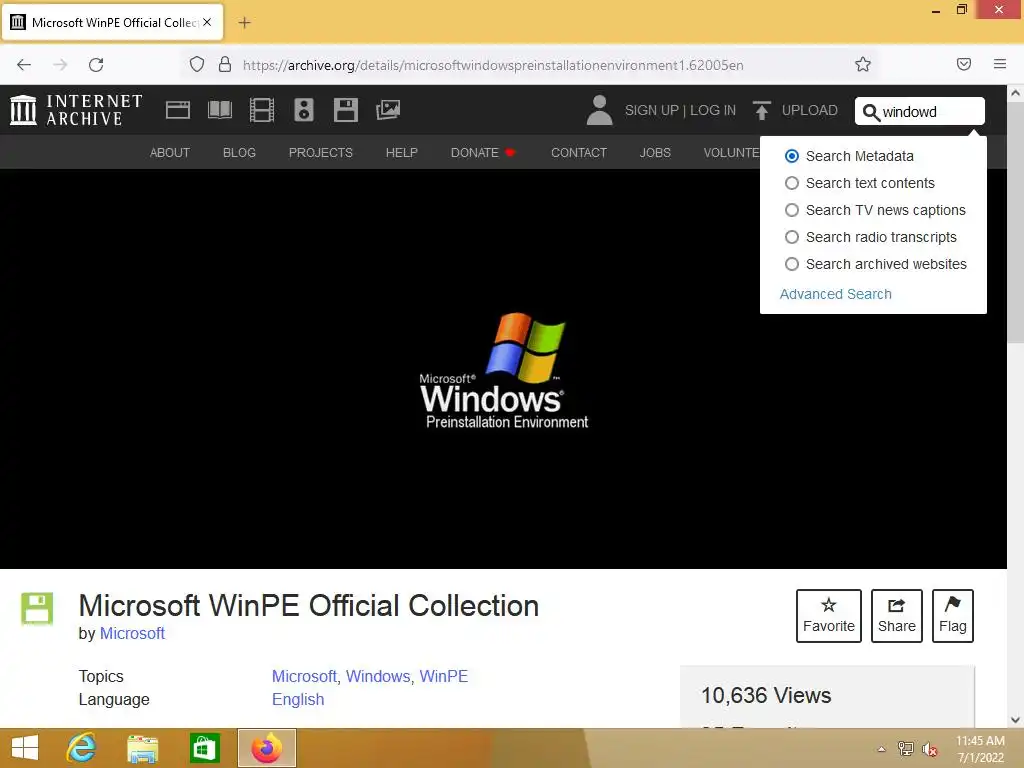Launch Internet Explorer from taskbar
The image size is (1024, 768).
82,748
